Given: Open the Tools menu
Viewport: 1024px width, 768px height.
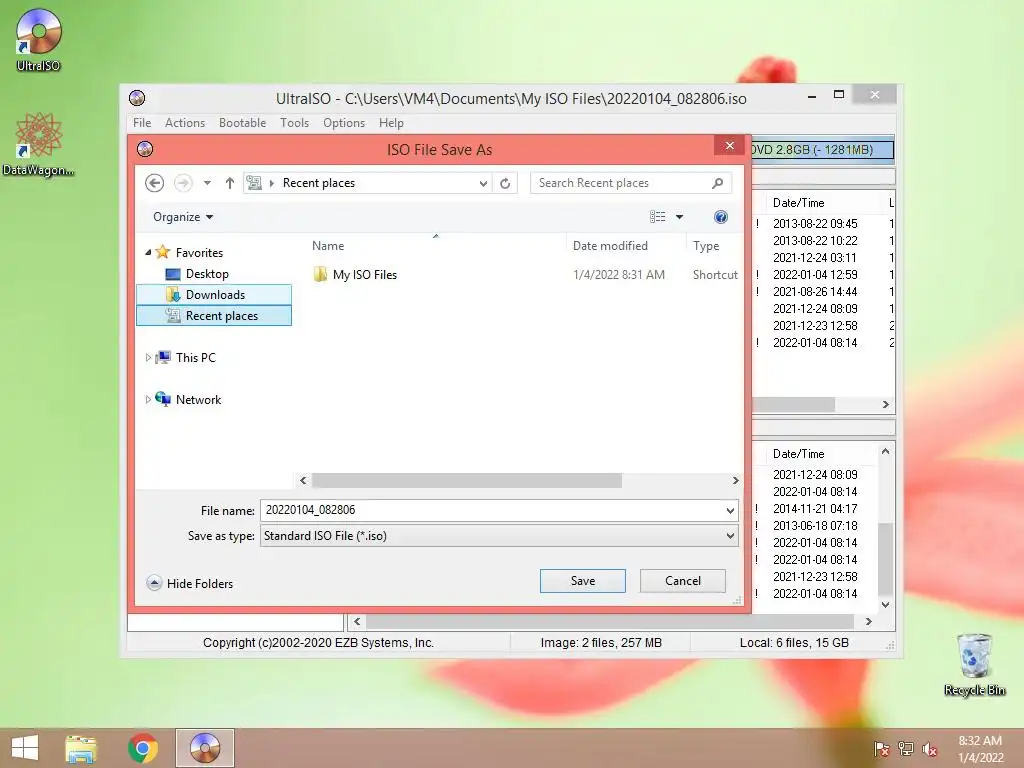Looking at the screenshot, I should [295, 123].
